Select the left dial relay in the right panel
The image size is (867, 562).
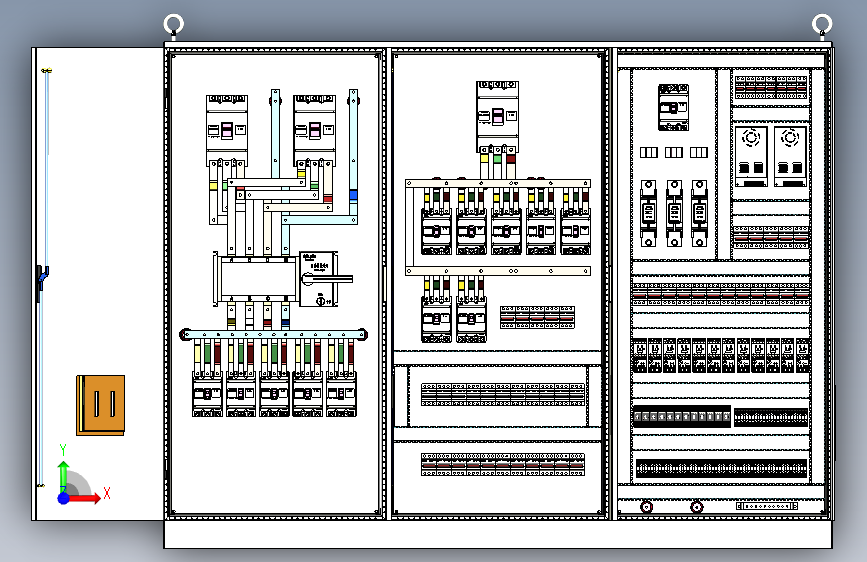[751, 157]
